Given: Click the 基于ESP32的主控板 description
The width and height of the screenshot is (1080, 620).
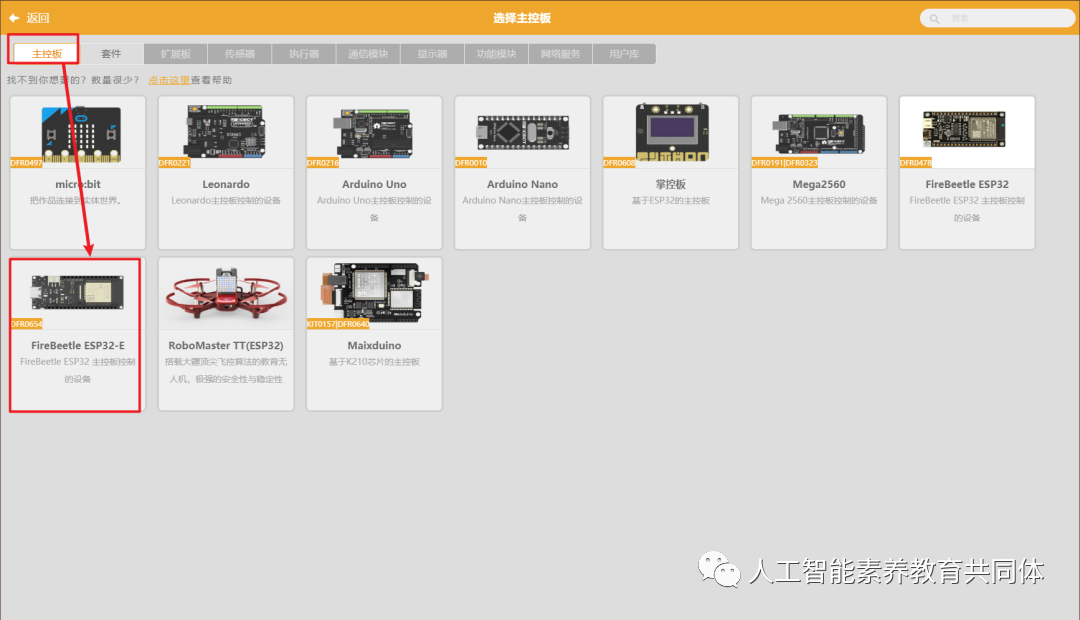Looking at the screenshot, I should (x=670, y=200).
